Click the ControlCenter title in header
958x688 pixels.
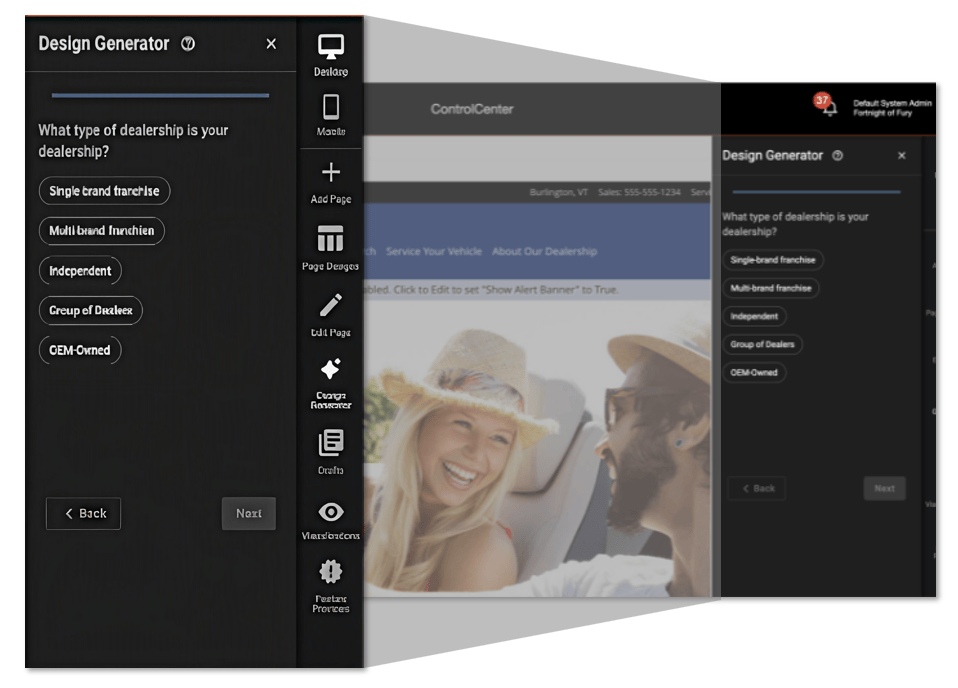[x=472, y=109]
